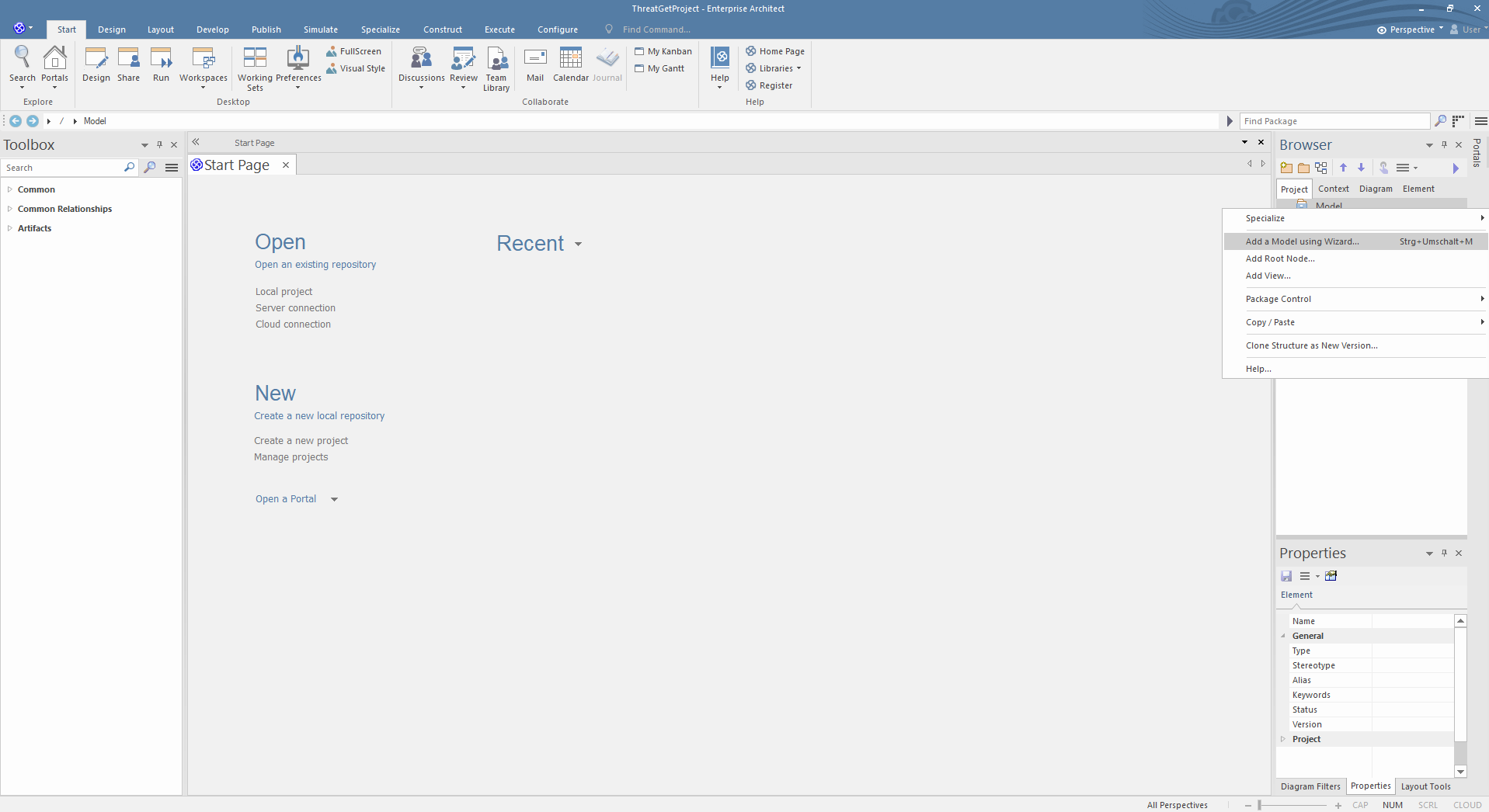Click the Working Sets icon
The image size is (1489, 812).
[255, 58]
